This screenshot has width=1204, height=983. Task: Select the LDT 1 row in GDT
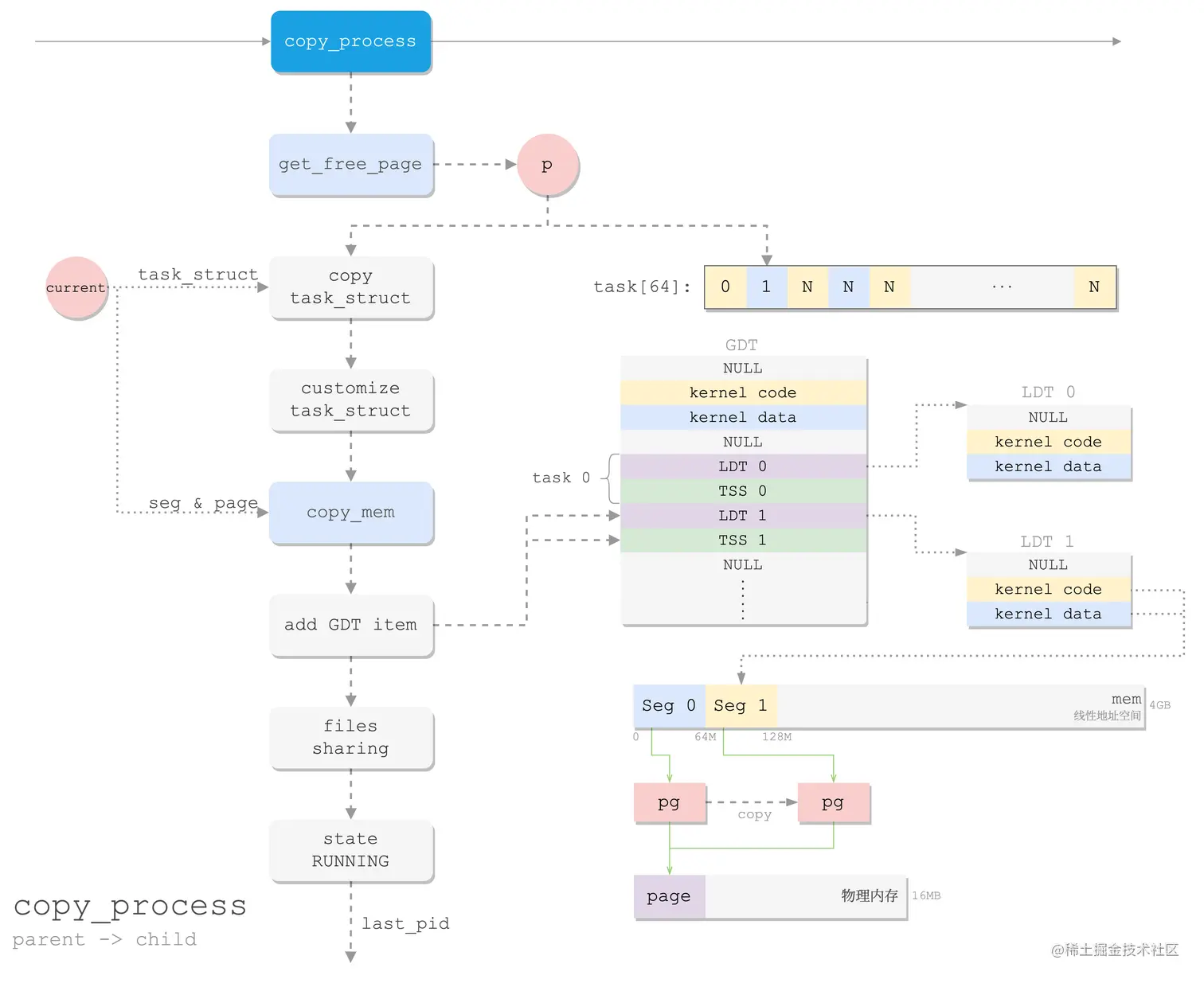point(743,516)
